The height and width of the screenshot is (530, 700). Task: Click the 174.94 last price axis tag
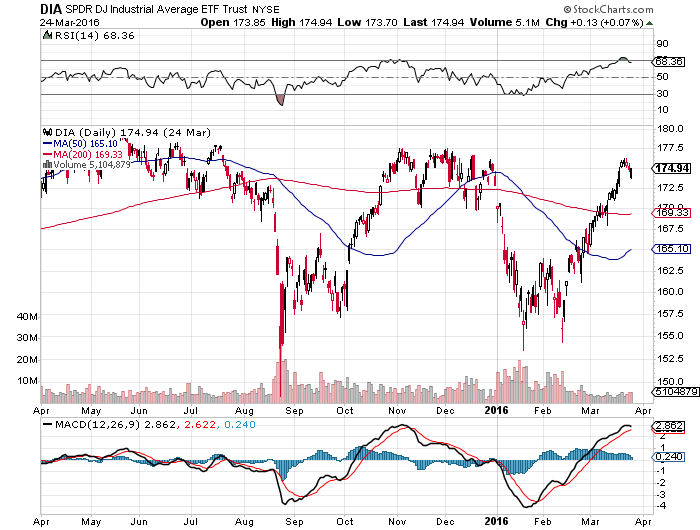671,168
